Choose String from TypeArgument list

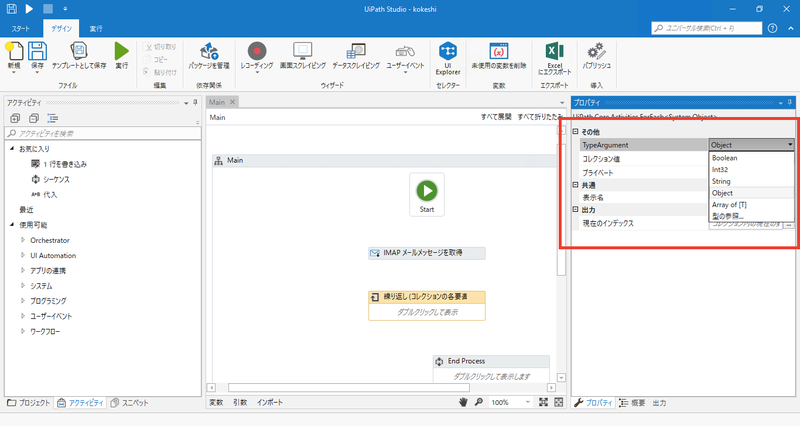(721, 182)
